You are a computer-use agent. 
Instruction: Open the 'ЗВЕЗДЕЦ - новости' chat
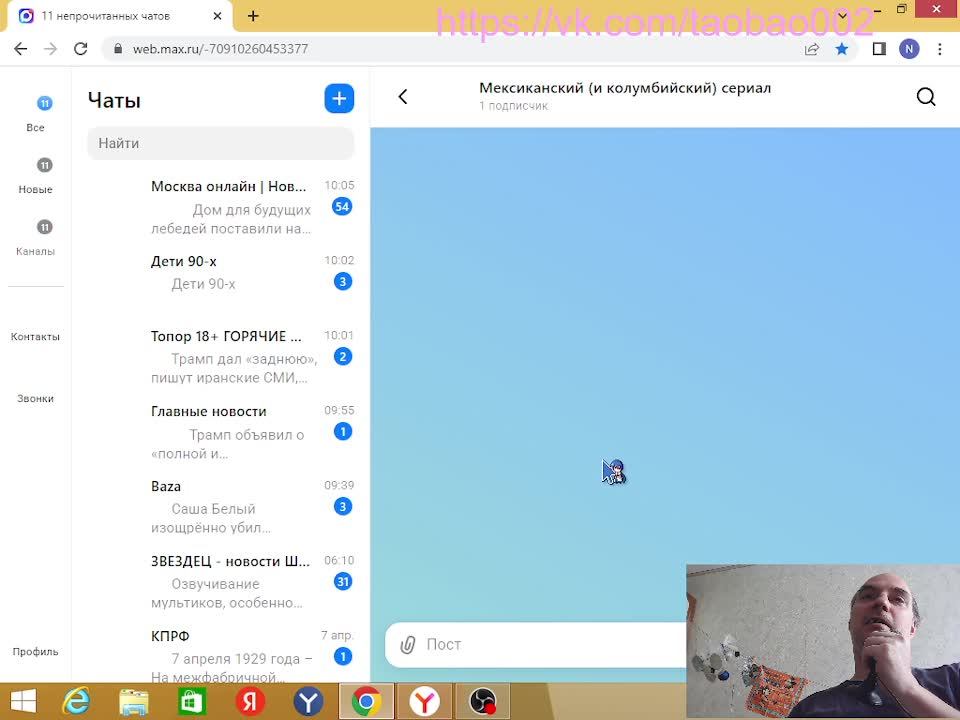click(220, 582)
